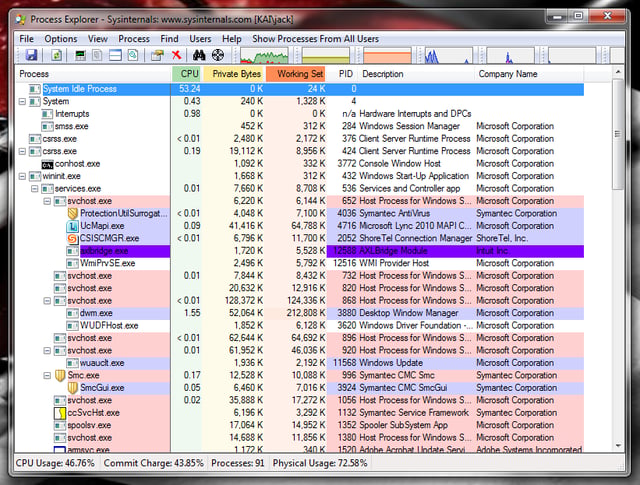640x485 pixels.
Task: Open the Options menu
Action: [61, 39]
